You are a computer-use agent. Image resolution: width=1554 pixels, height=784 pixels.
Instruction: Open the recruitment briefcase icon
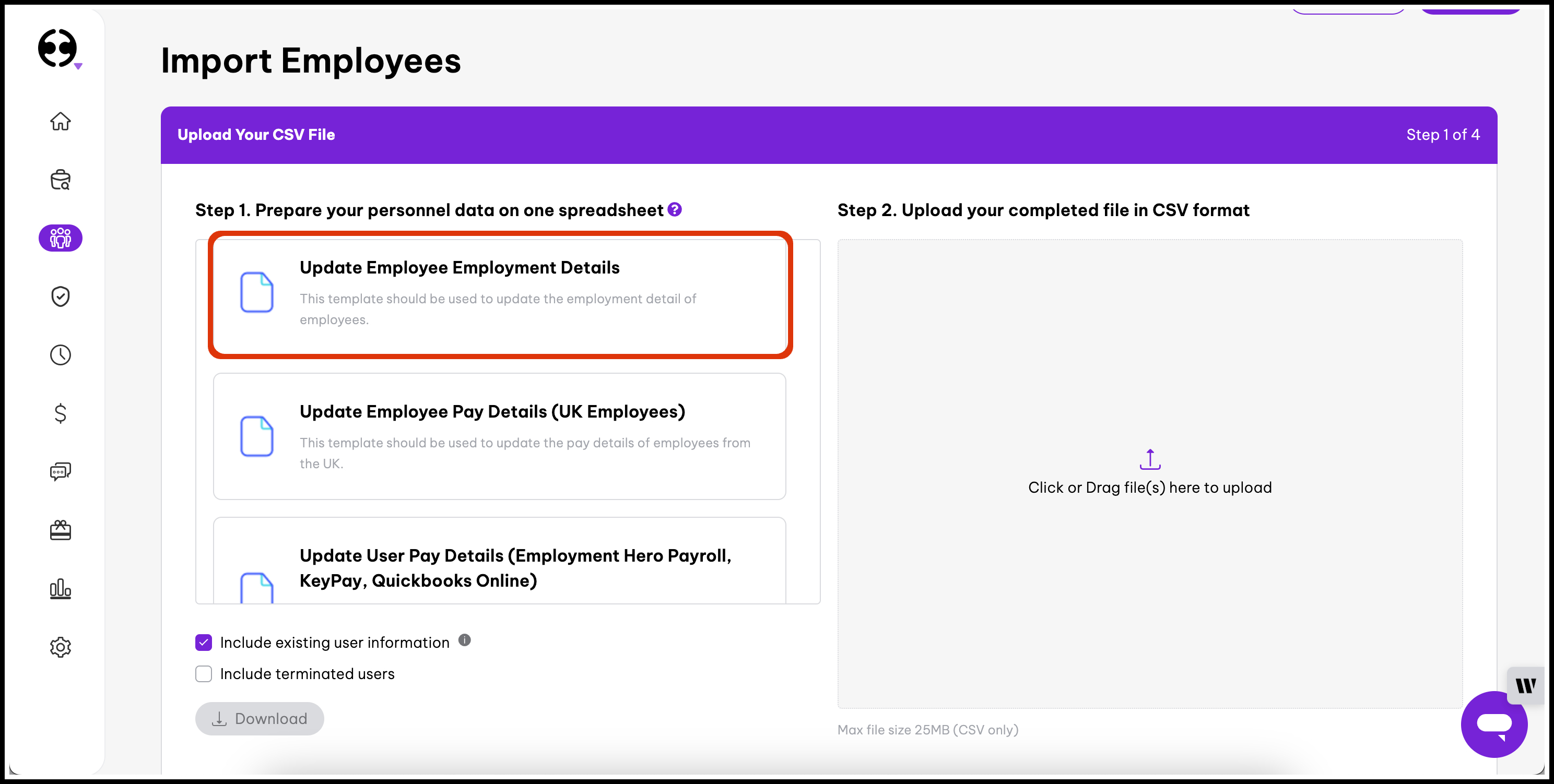[61, 180]
